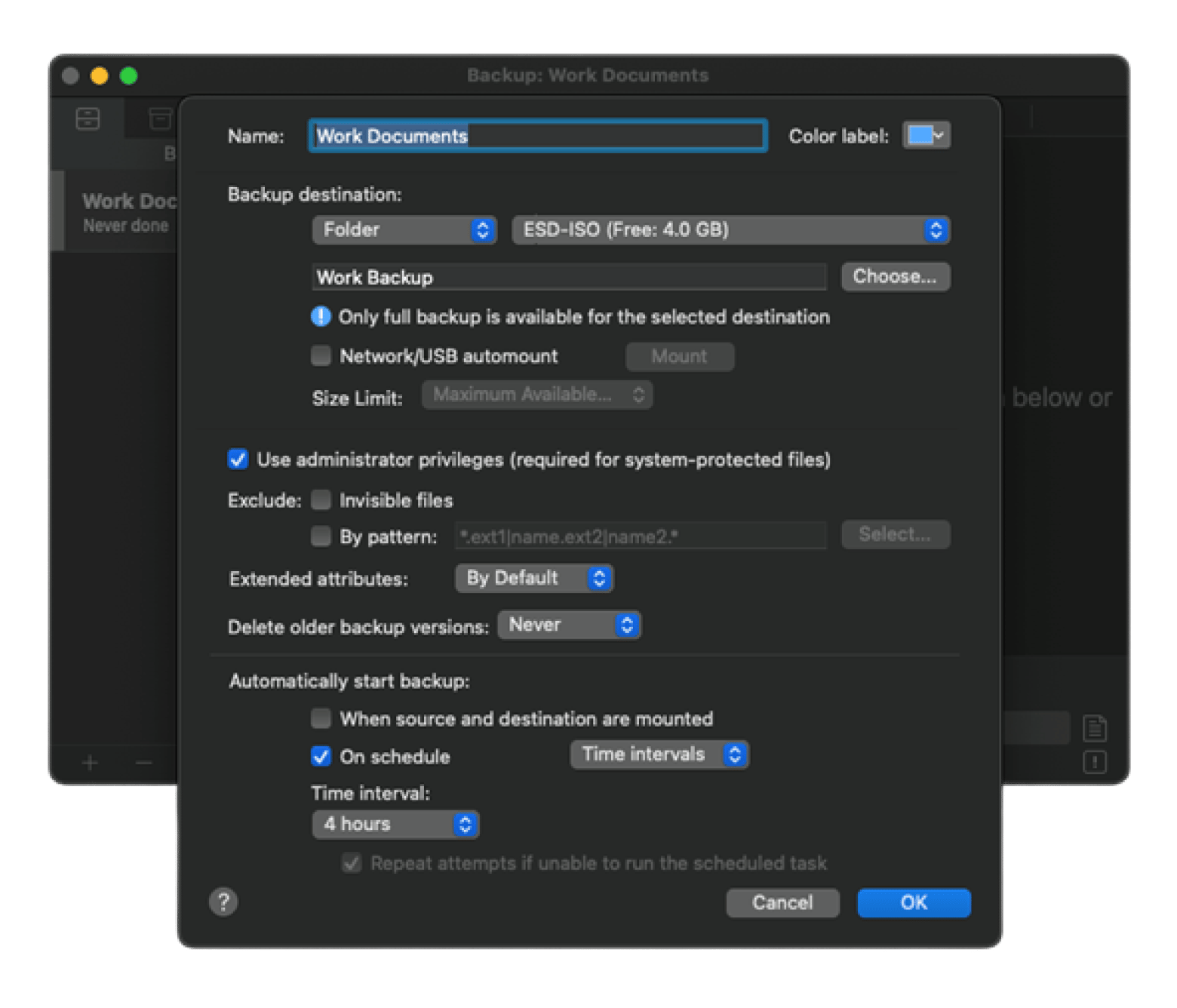1177x1008 pixels.
Task: Select the backup tasks drawer icon
Action: click(88, 118)
